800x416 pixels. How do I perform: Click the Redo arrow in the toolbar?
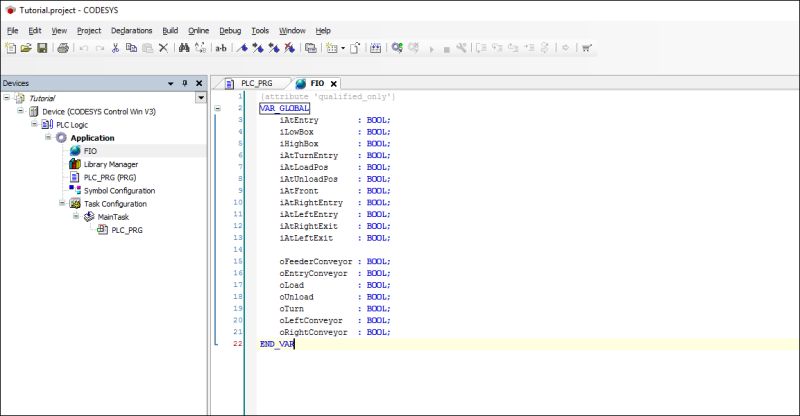pyautogui.click(x=99, y=48)
